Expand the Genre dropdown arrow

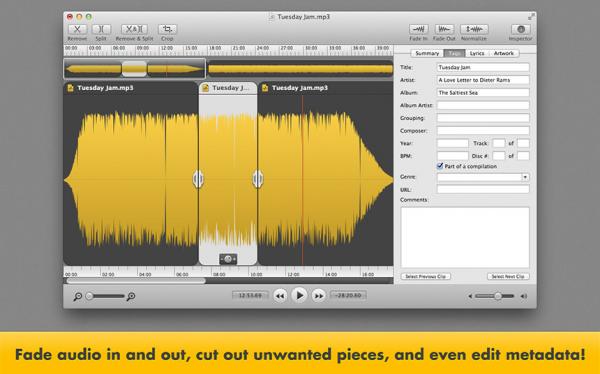coord(525,177)
